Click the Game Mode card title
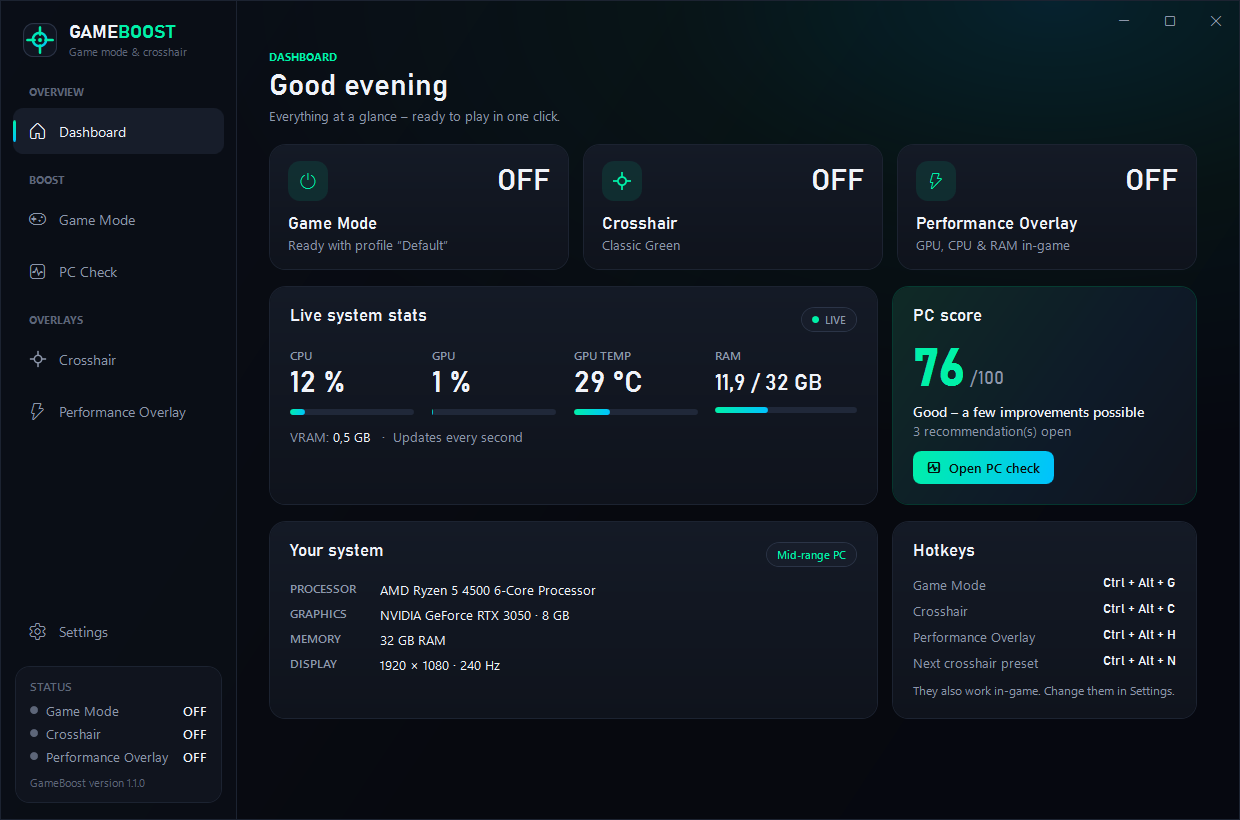 pos(332,223)
